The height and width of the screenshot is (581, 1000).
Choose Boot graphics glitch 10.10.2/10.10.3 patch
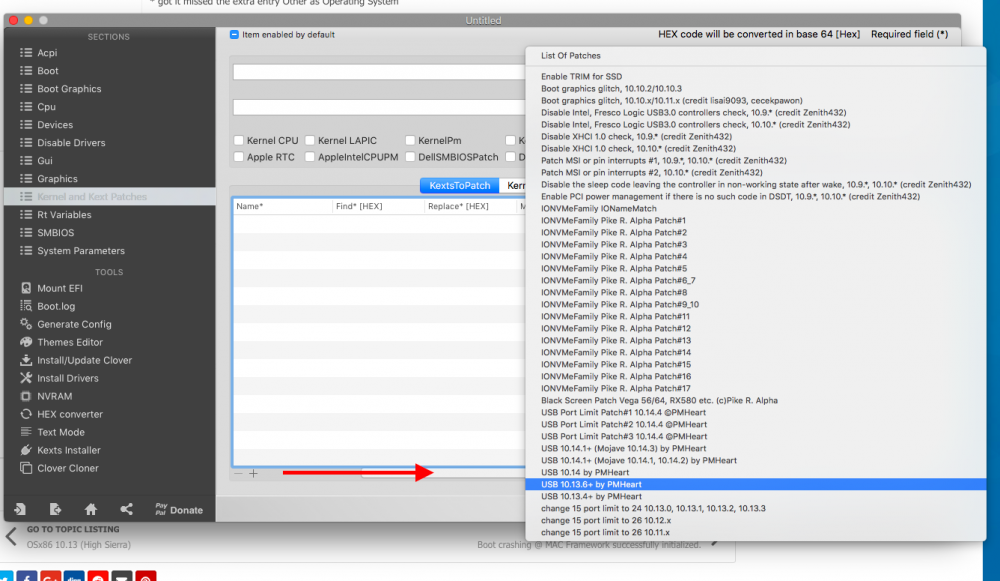point(756,89)
